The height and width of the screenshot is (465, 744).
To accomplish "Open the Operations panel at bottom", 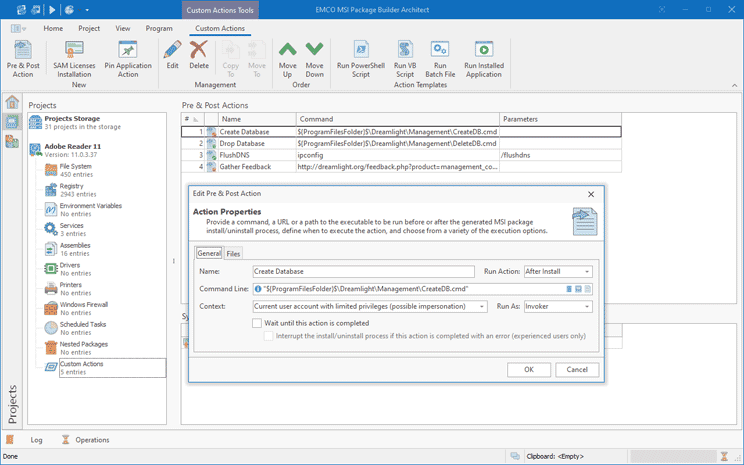I will pos(86,440).
